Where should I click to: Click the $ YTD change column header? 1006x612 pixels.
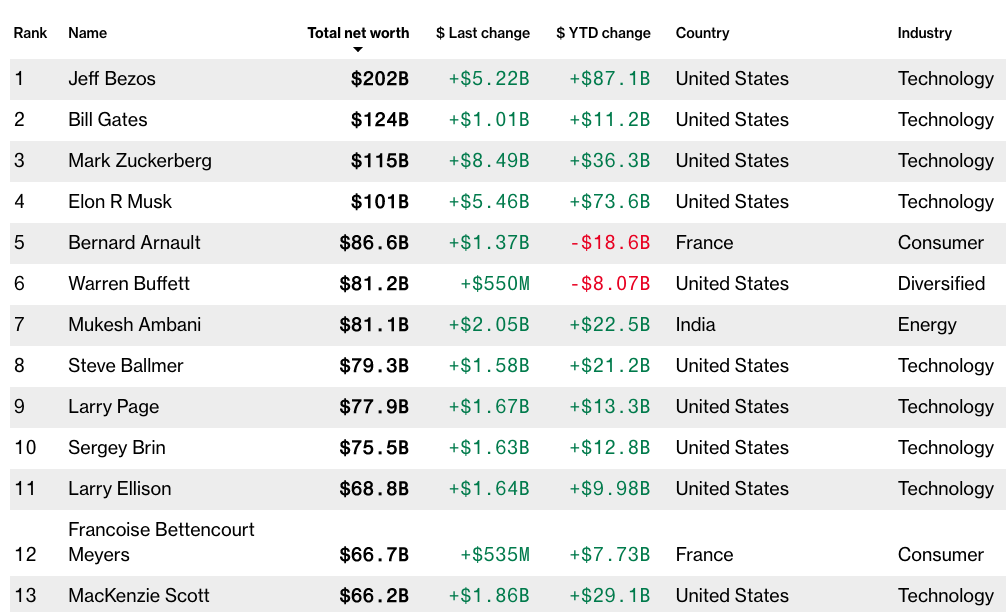coord(603,33)
